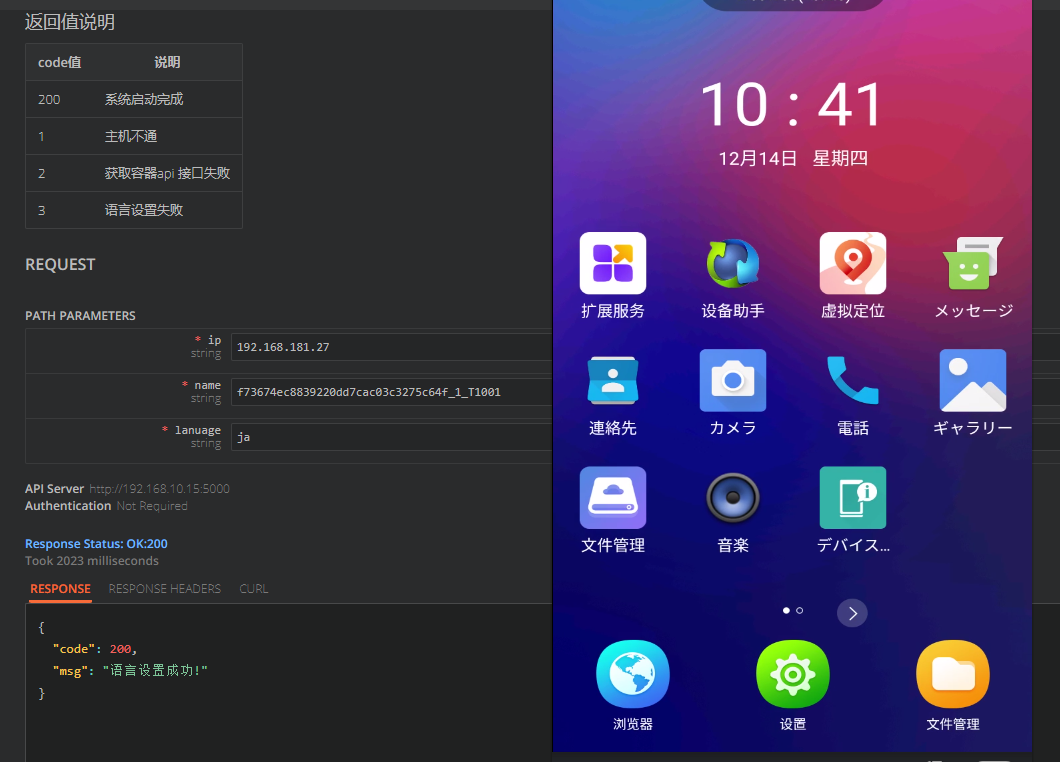Open the デバイス device info app

(852, 497)
